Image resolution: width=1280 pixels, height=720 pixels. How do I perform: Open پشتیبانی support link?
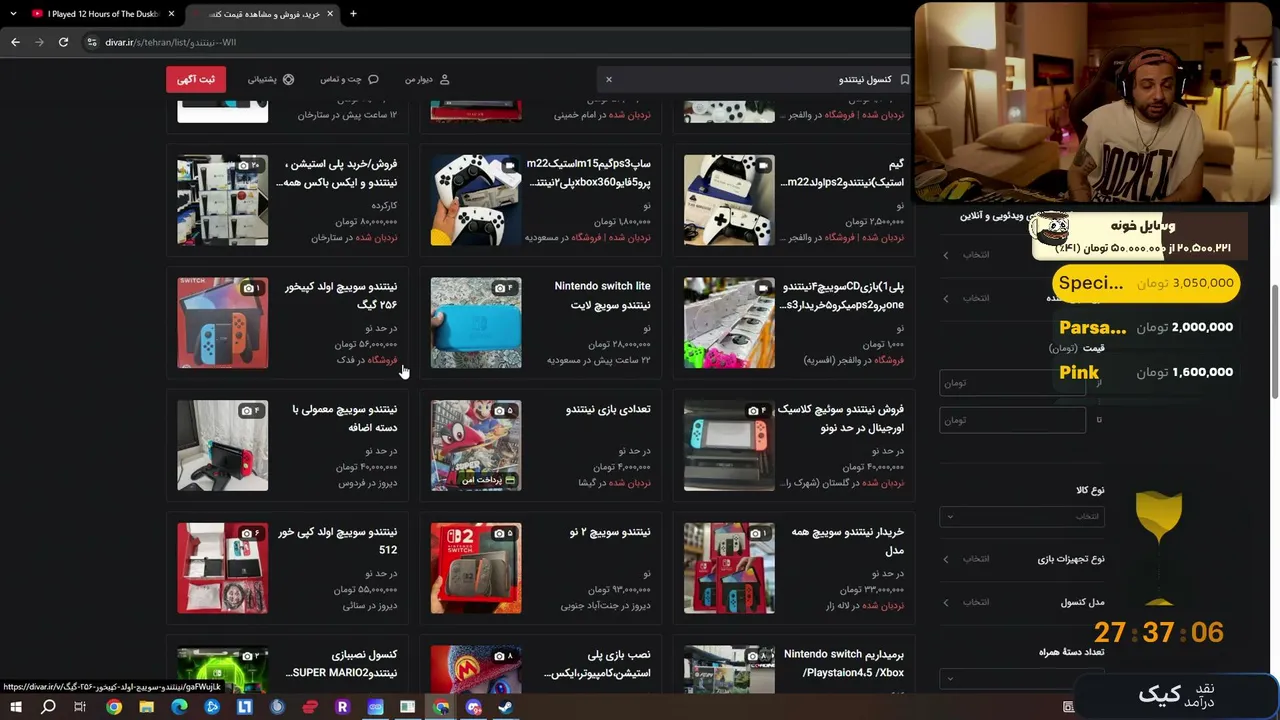click(271, 79)
